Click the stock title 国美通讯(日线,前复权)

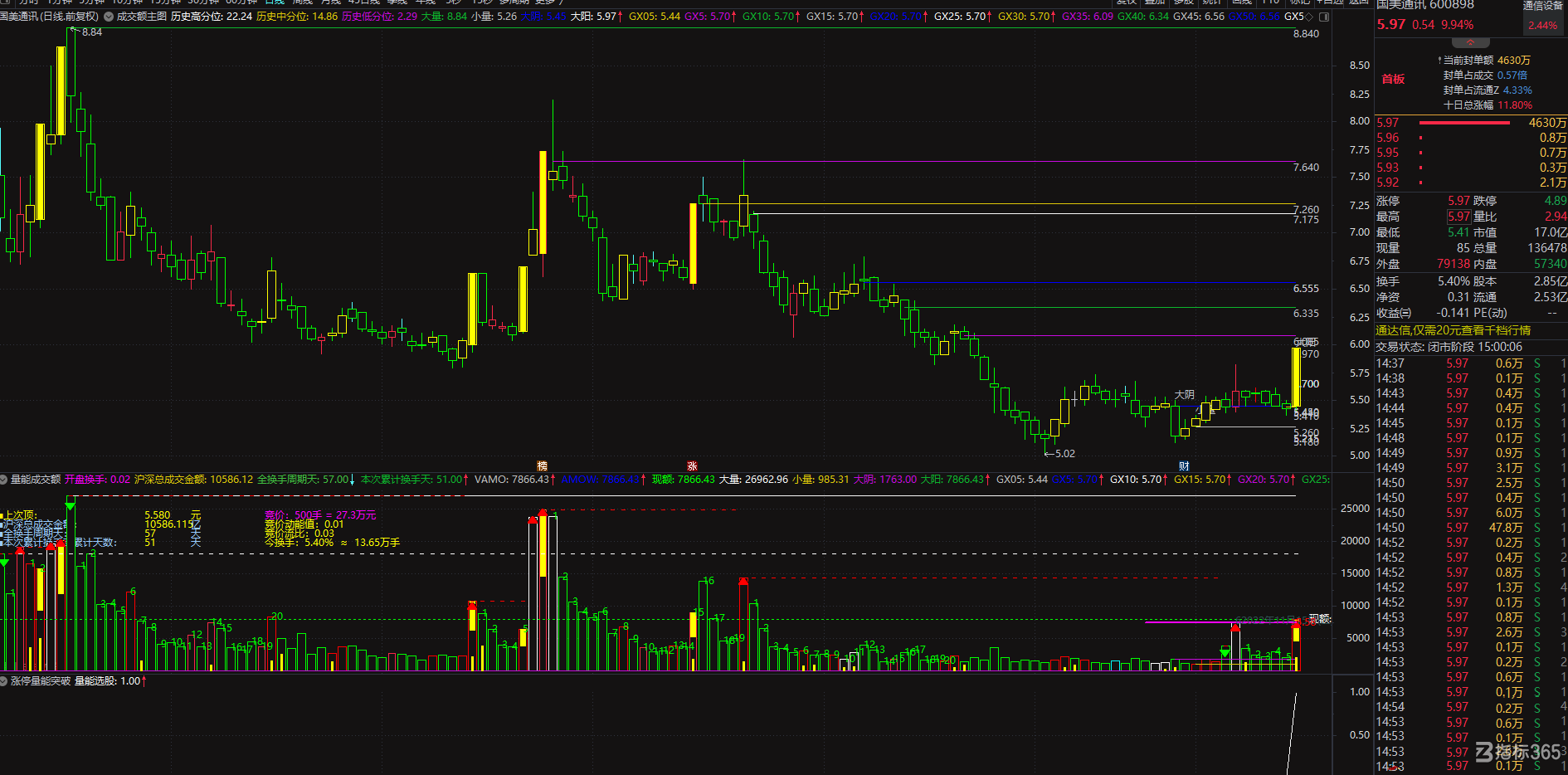(x=50, y=17)
